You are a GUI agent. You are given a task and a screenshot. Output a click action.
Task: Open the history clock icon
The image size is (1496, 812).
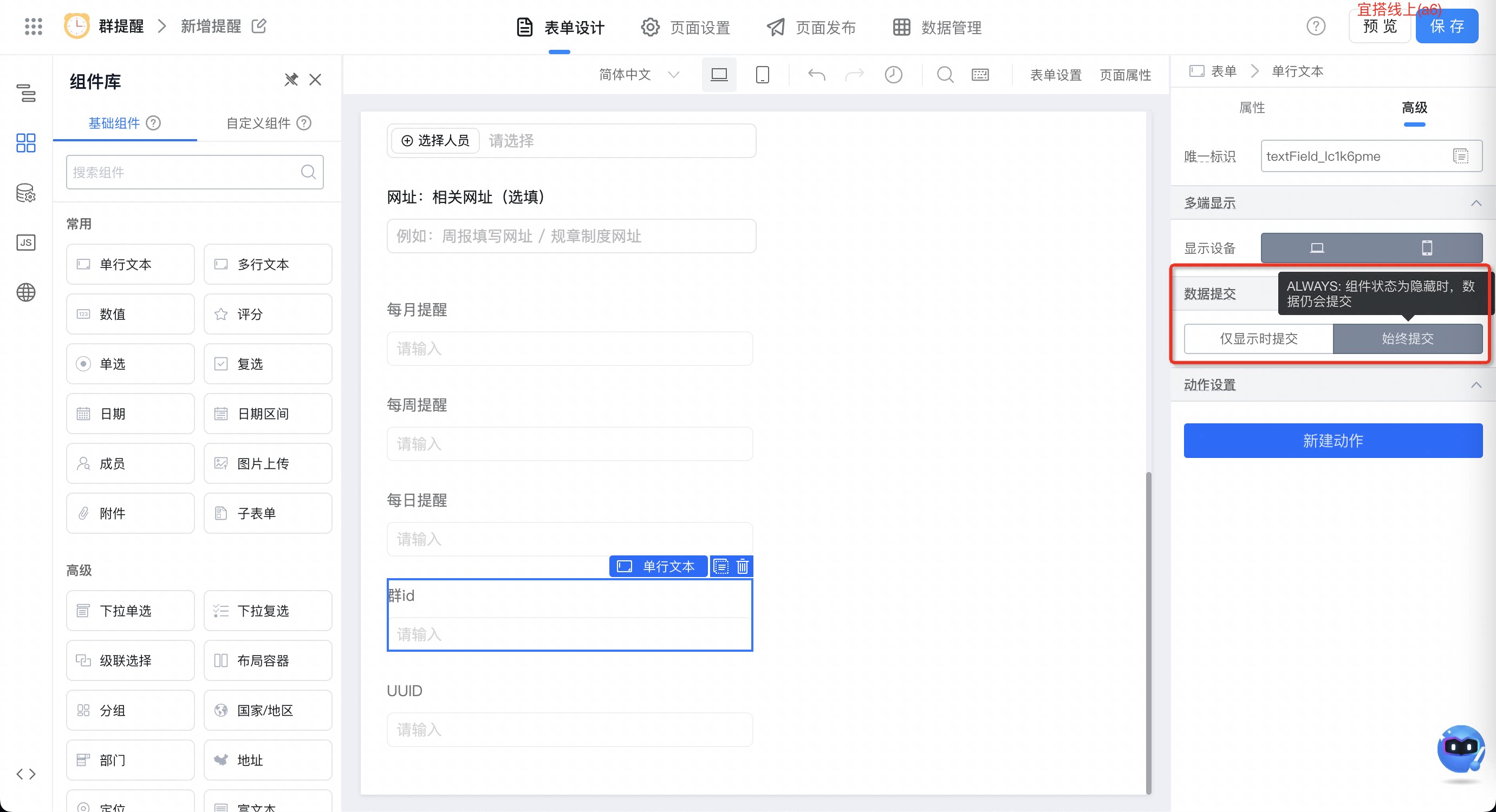(x=893, y=75)
